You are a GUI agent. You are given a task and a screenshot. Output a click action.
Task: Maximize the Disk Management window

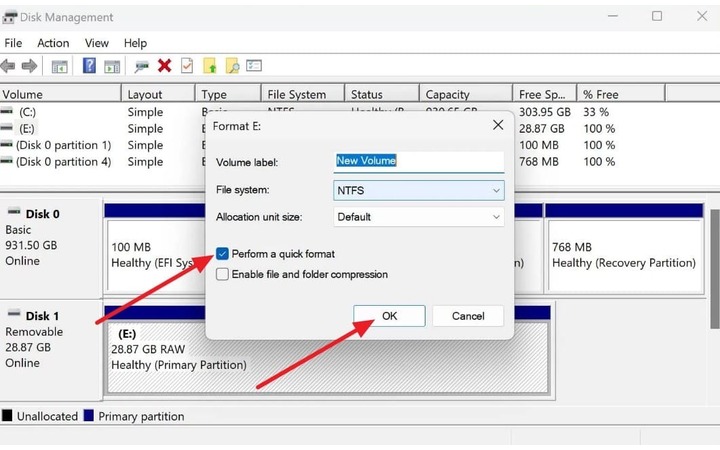[x=657, y=16]
